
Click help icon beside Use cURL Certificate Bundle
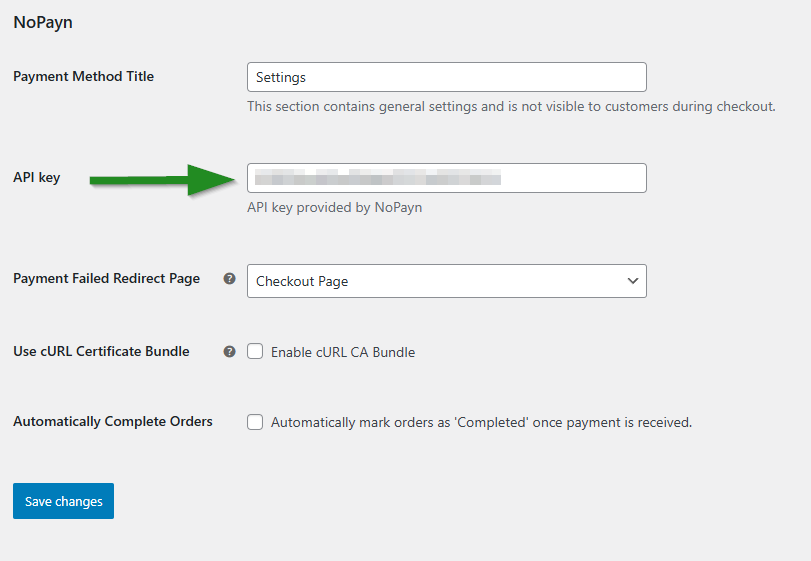coord(229,352)
